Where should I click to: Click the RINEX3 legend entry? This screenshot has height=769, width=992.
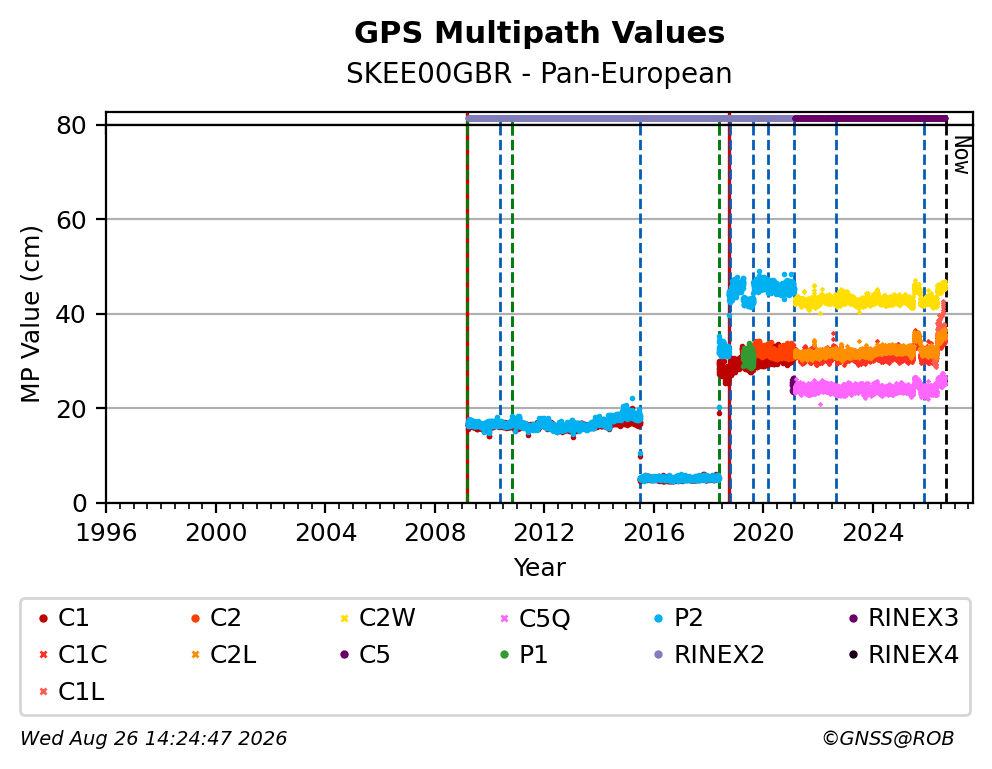(903, 618)
